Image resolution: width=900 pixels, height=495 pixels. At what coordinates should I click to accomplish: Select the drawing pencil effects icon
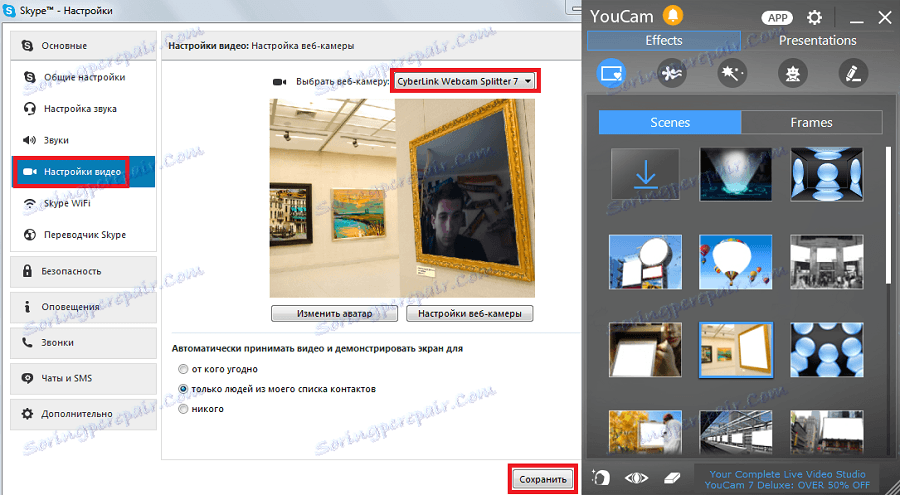[x=853, y=73]
